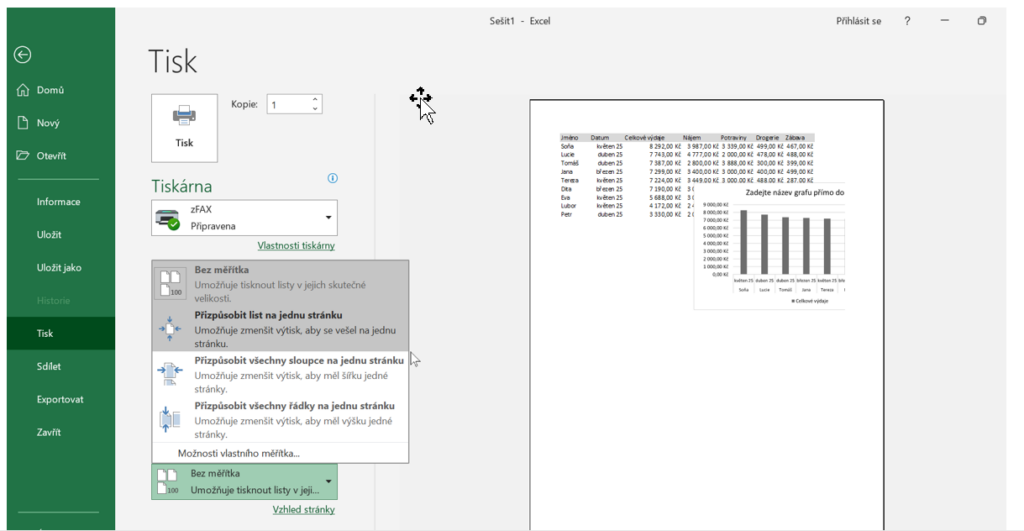1024x531 pixels.
Task: Click the back arrow to exit Backstage
Action: 22,55
